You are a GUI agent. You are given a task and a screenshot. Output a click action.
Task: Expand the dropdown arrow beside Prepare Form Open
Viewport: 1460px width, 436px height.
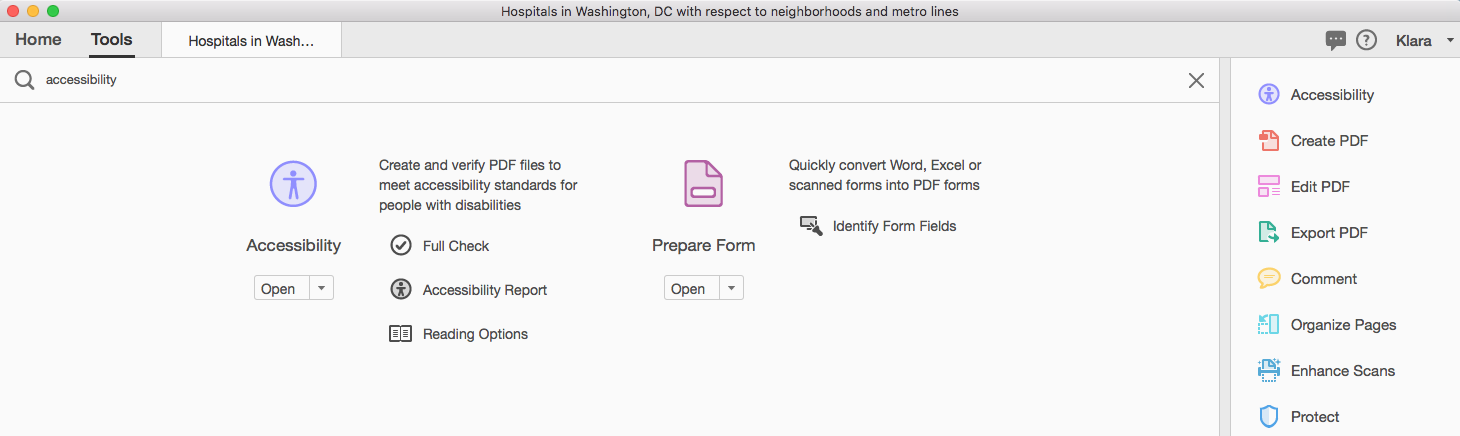[x=731, y=288]
